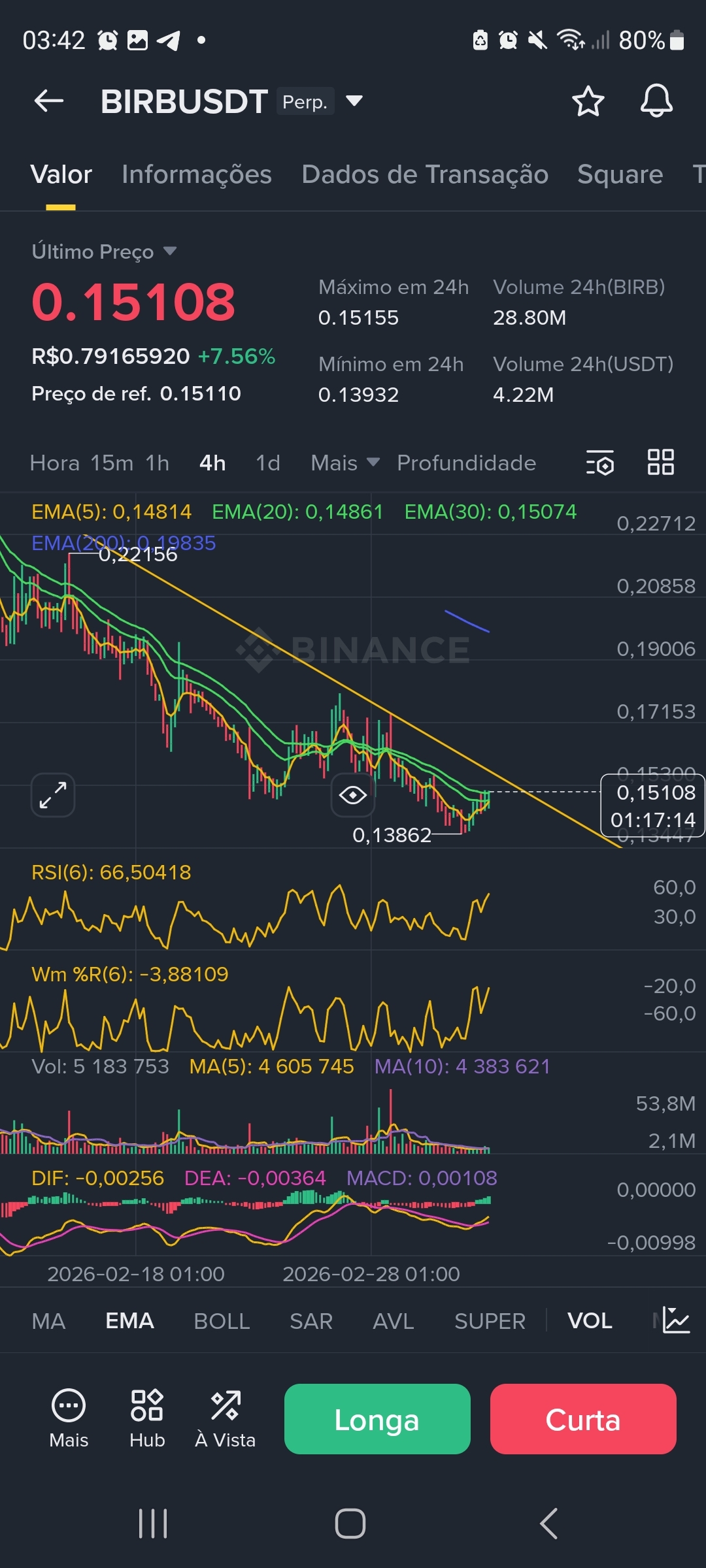Enable the BOLL indicator

[222, 1321]
